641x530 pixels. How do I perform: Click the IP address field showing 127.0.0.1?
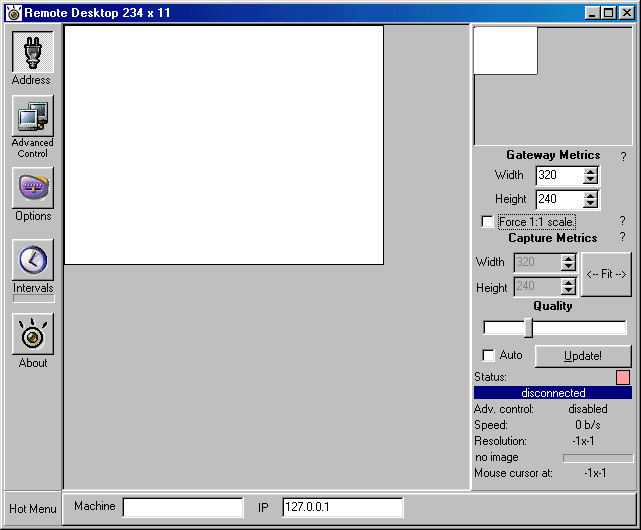point(343,508)
